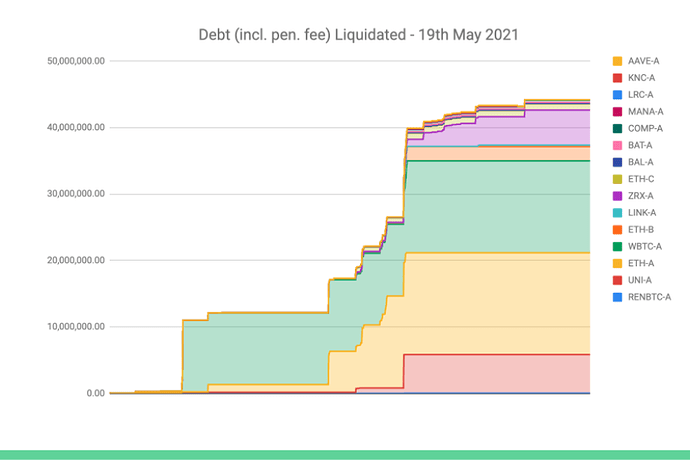Image resolution: width=690 pixels, height=460 pixels.
Task: Click the 50,000,000.00 y-axis label
Action: (77, 61)
